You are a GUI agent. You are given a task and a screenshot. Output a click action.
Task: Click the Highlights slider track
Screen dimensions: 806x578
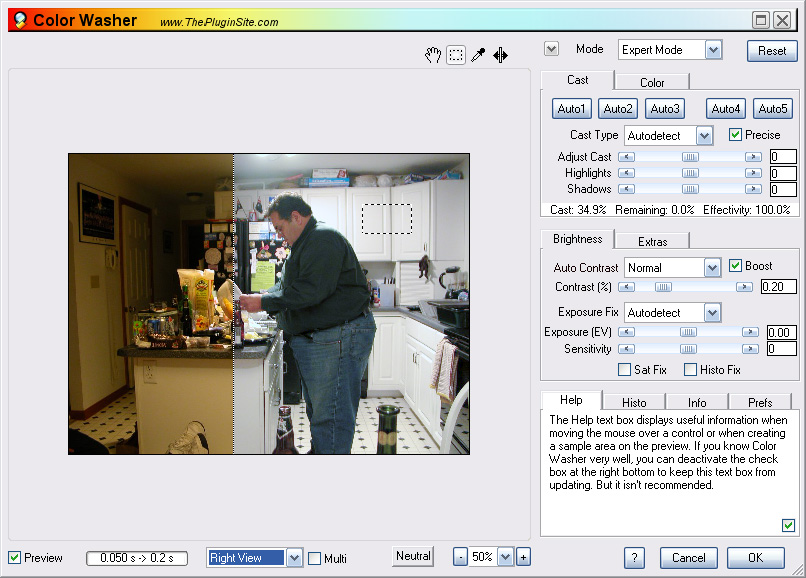[690, 173]
